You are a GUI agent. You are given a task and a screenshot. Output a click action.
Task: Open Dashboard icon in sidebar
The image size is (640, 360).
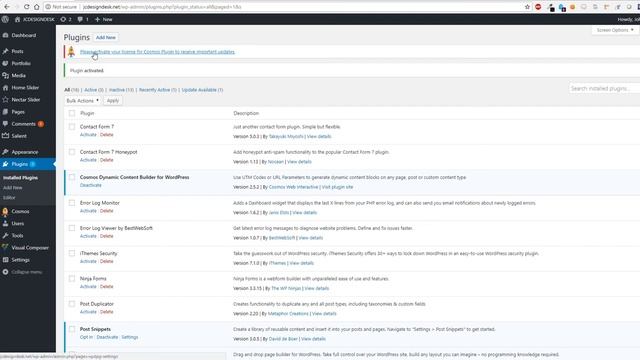point(5,35)
